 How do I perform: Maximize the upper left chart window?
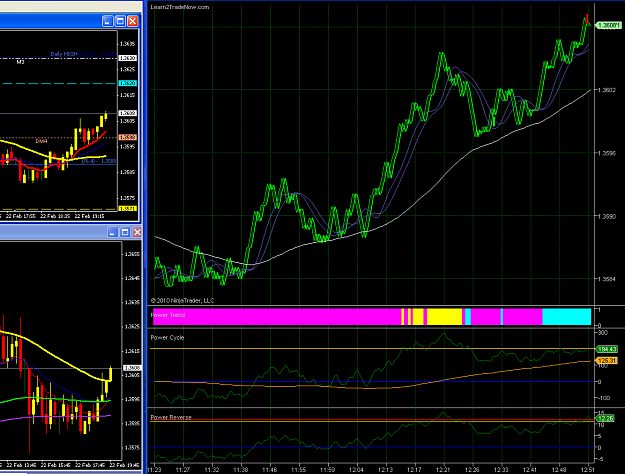120,21
